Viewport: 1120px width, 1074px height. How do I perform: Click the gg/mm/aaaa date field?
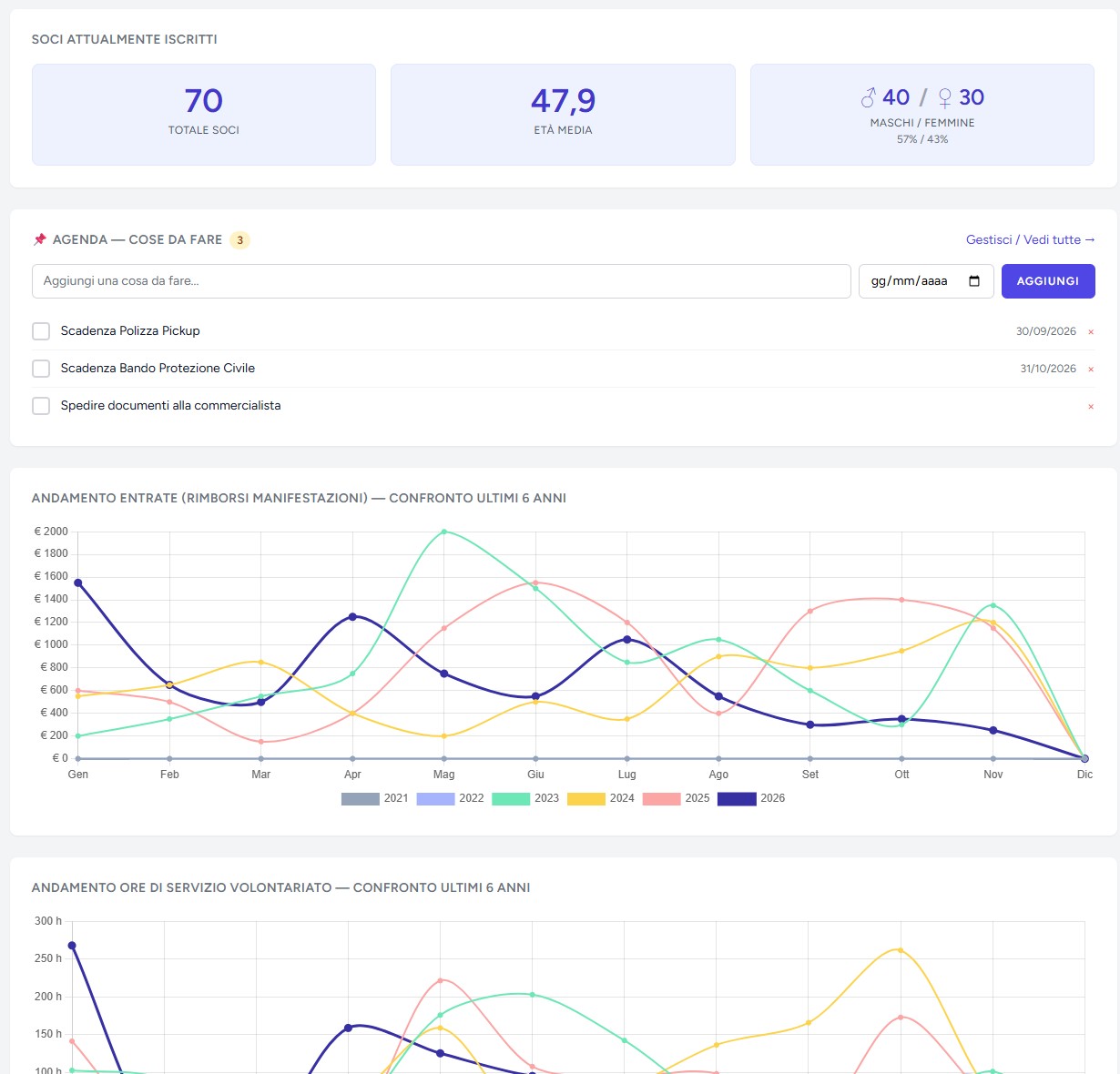pyautogui.click(x=926, y=281)
